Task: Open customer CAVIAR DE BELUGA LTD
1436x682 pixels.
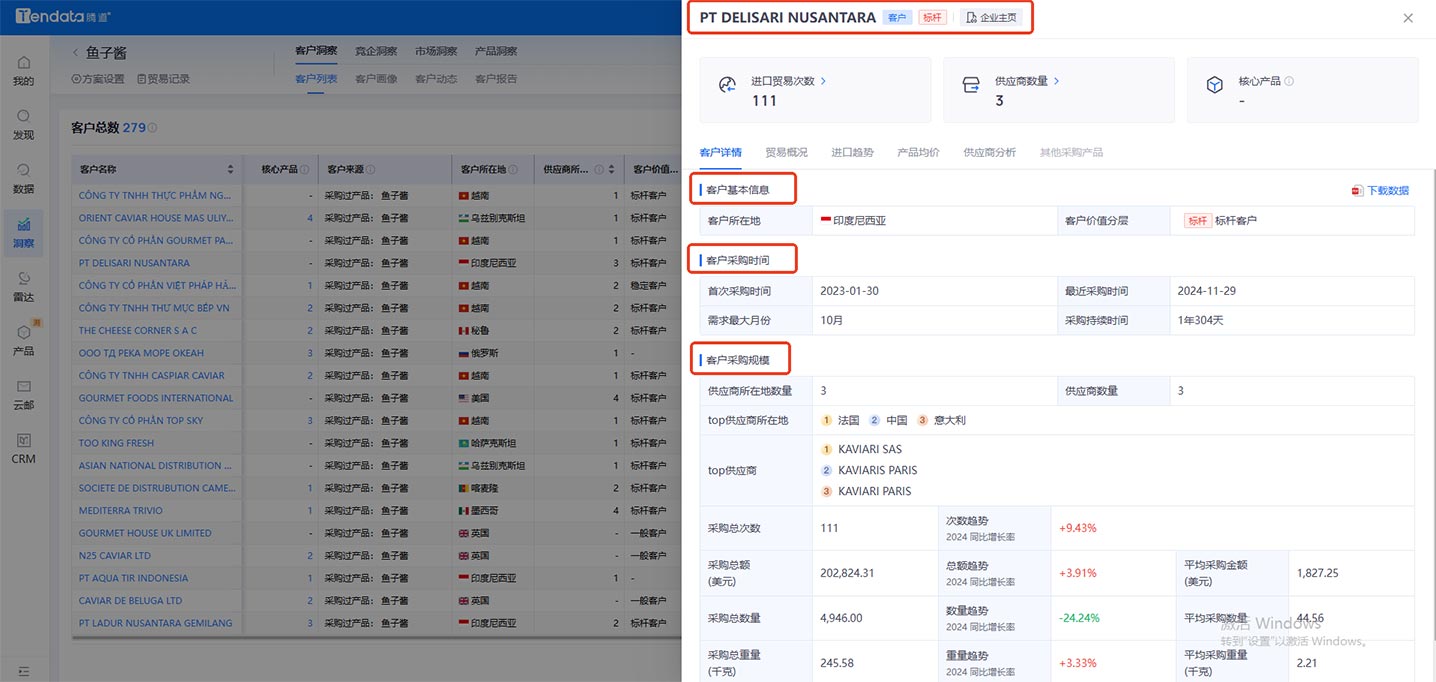Action: pyautogui.click(x=131, y=601)
